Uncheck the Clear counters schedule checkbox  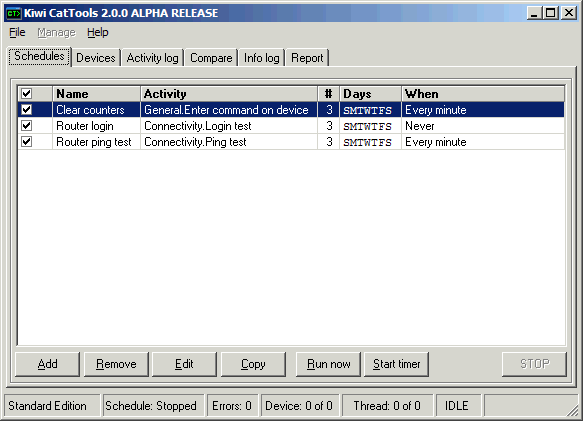26,110
